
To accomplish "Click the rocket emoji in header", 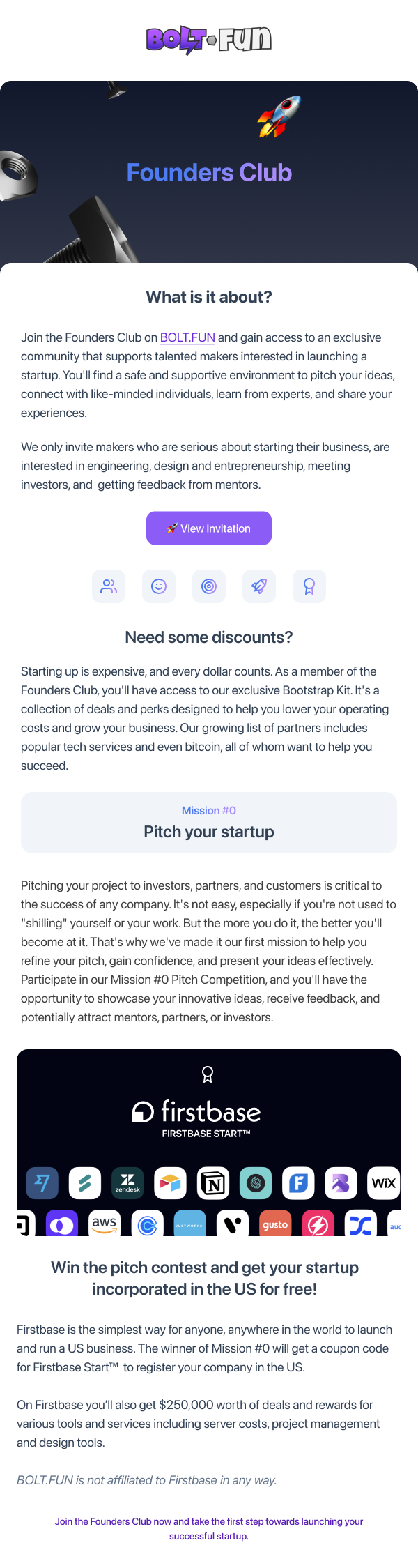I will coord(279,116).
